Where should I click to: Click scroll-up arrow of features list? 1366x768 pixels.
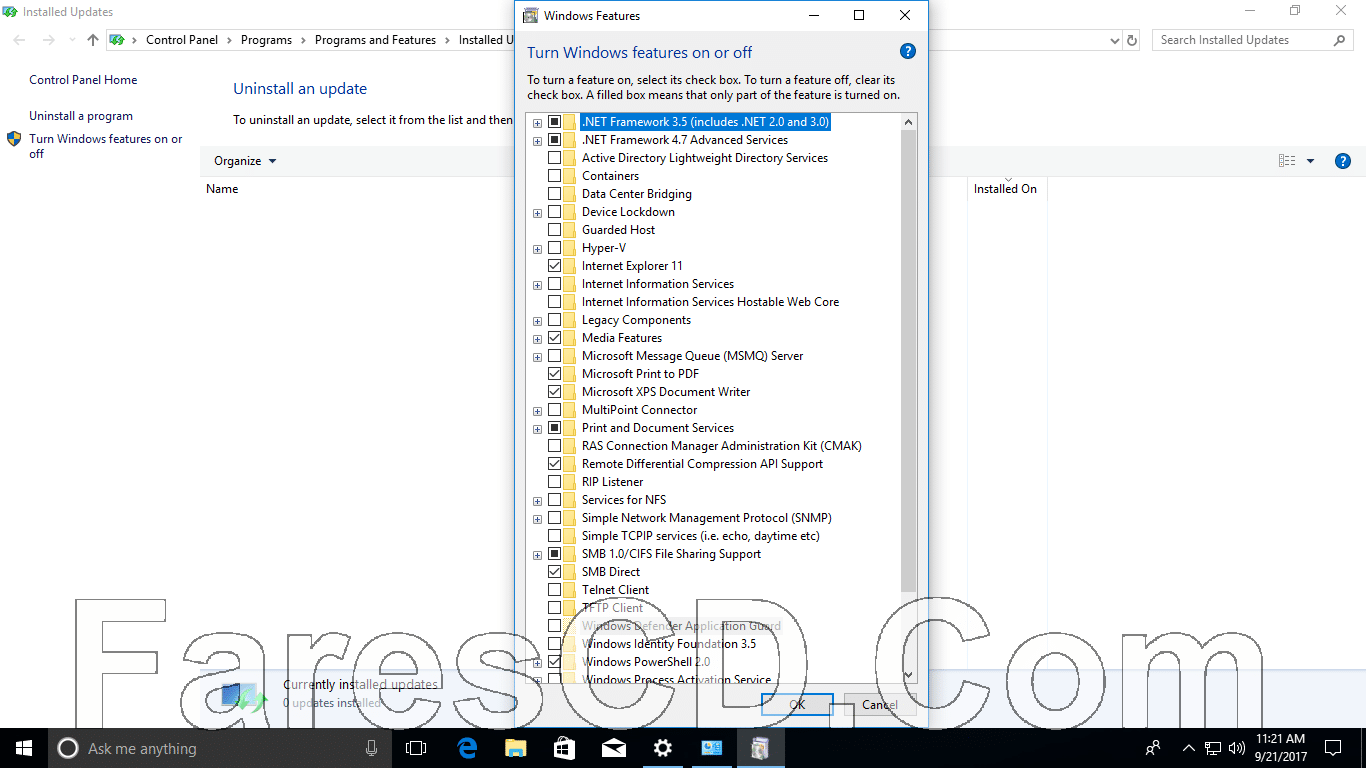point(908,122)
